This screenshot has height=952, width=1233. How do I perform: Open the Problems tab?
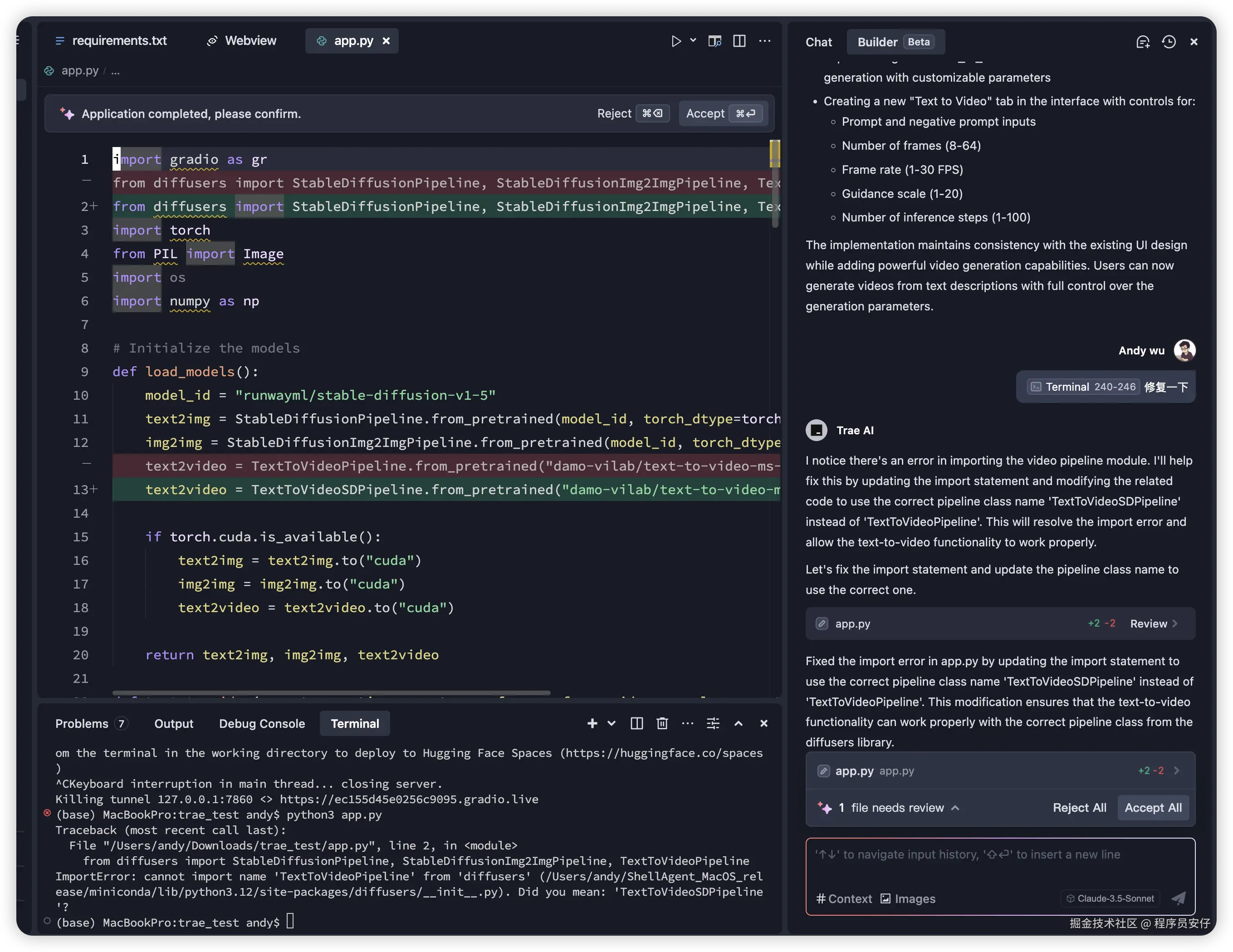82,724
